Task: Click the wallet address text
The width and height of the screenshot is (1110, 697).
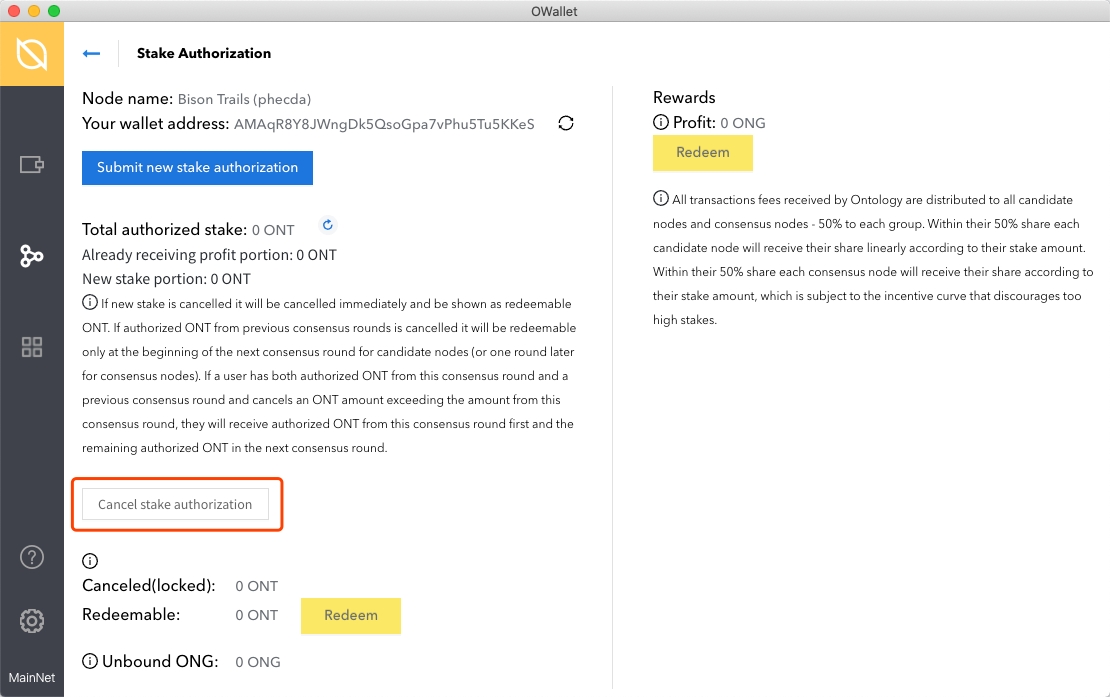Action: tap(384, 125)
